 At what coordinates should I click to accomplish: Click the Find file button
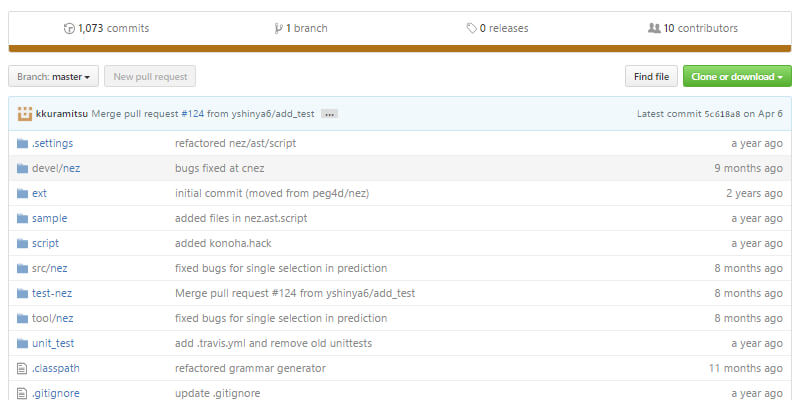[651, 76]
